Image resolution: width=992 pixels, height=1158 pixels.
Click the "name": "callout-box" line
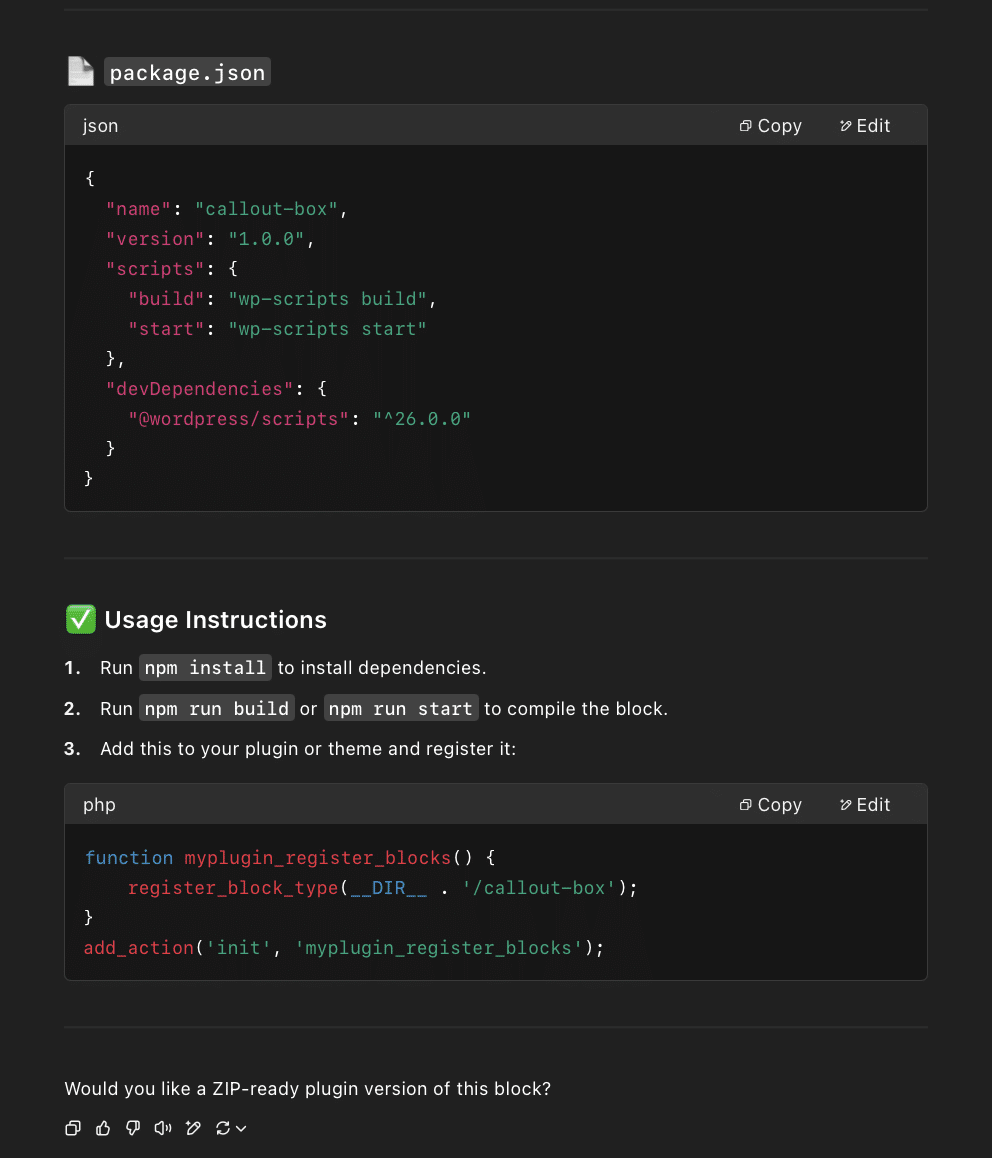pos(227,209)
